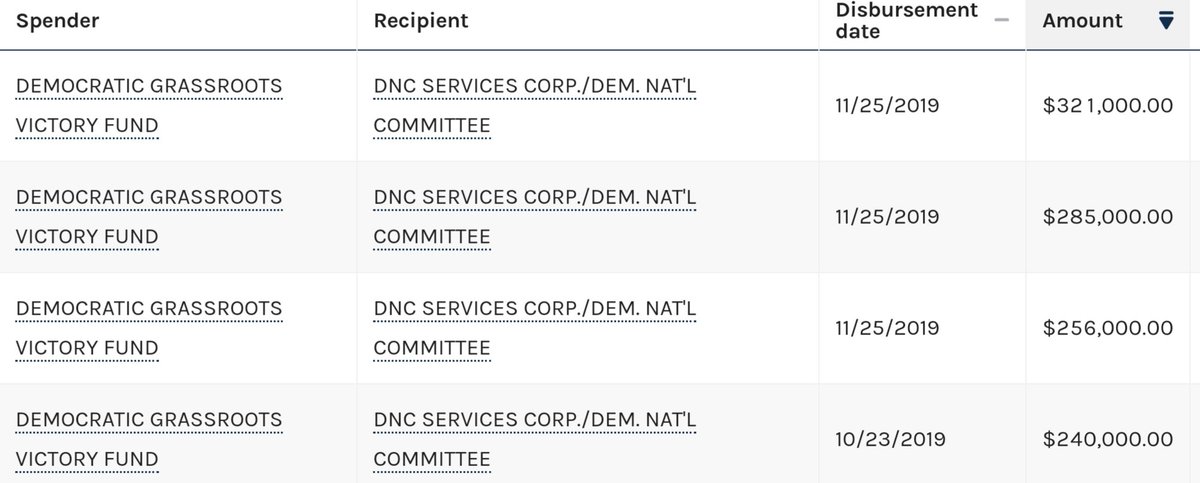Open DNC Services Corp recipient link in second row
Viewport: 1200px width, 483px height.
535,217
